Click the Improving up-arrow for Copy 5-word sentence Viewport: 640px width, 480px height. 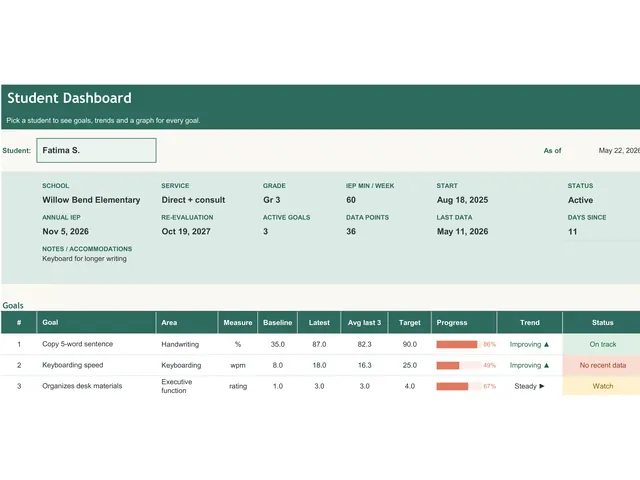pyautogui.click(x=547, y=344)
